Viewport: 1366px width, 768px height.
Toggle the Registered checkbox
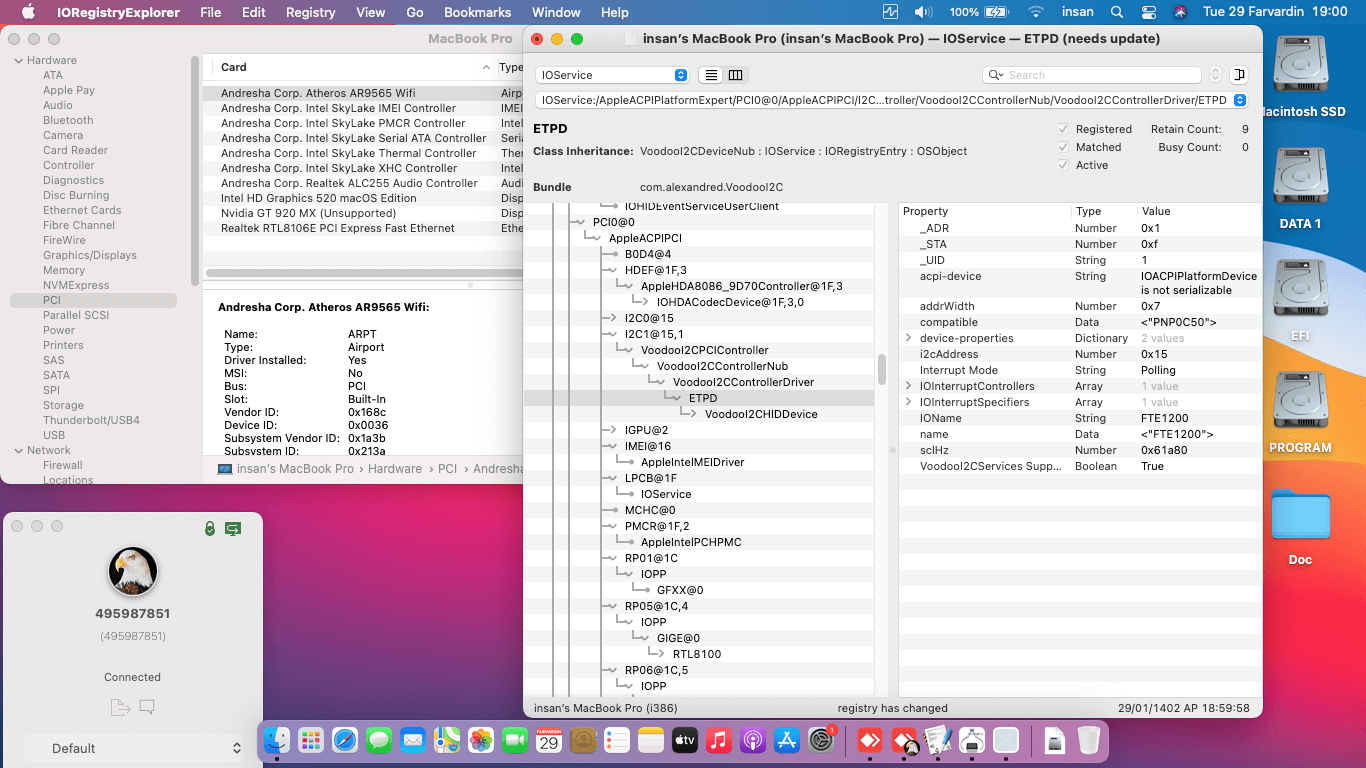[1064, 129]
